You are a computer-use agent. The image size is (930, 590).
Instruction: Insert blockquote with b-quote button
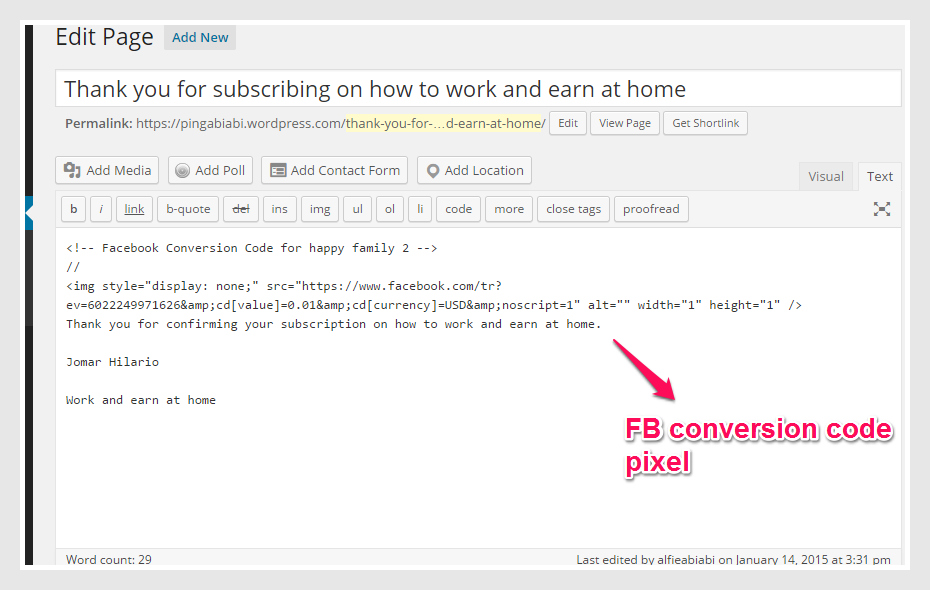click(188, 209)
